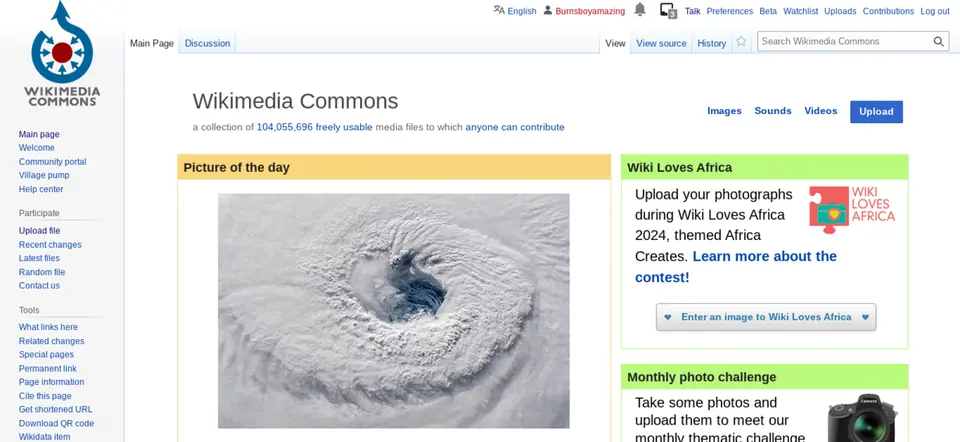Click the Wikimedia Commons logo

pos(62,53)
